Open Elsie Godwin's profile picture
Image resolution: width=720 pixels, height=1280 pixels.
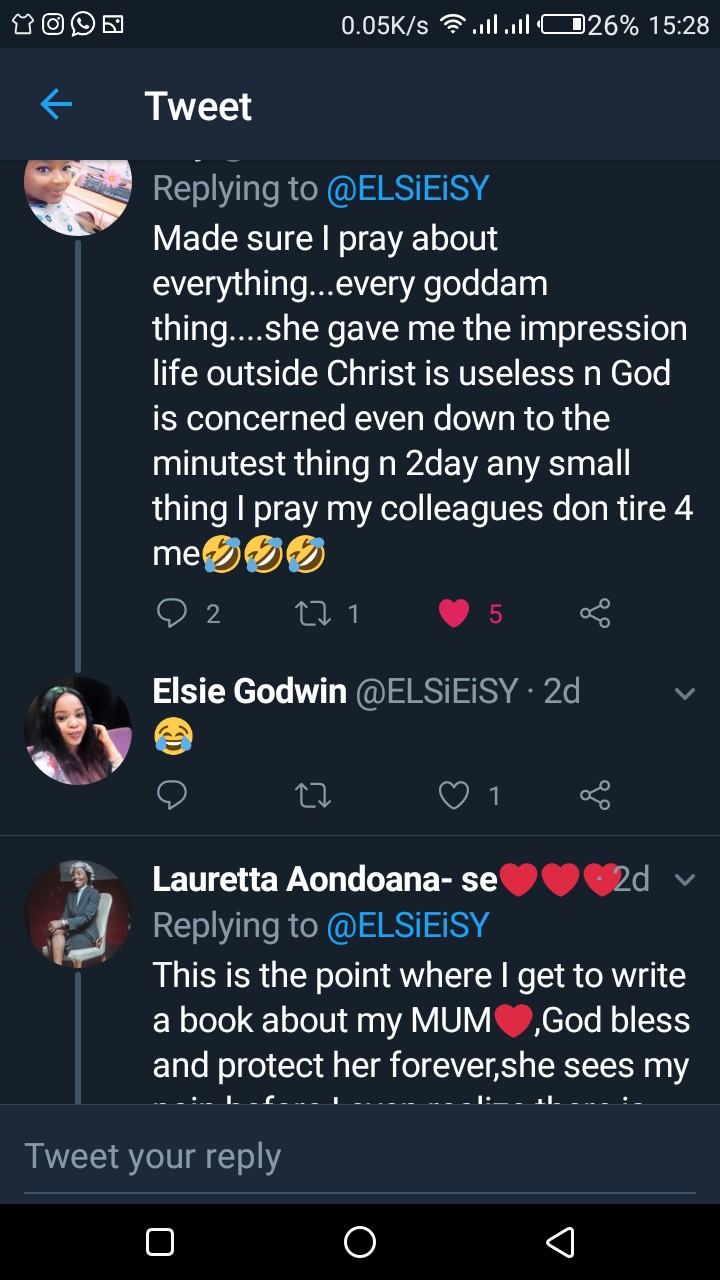pyautogui.click(x=78, y=730)
